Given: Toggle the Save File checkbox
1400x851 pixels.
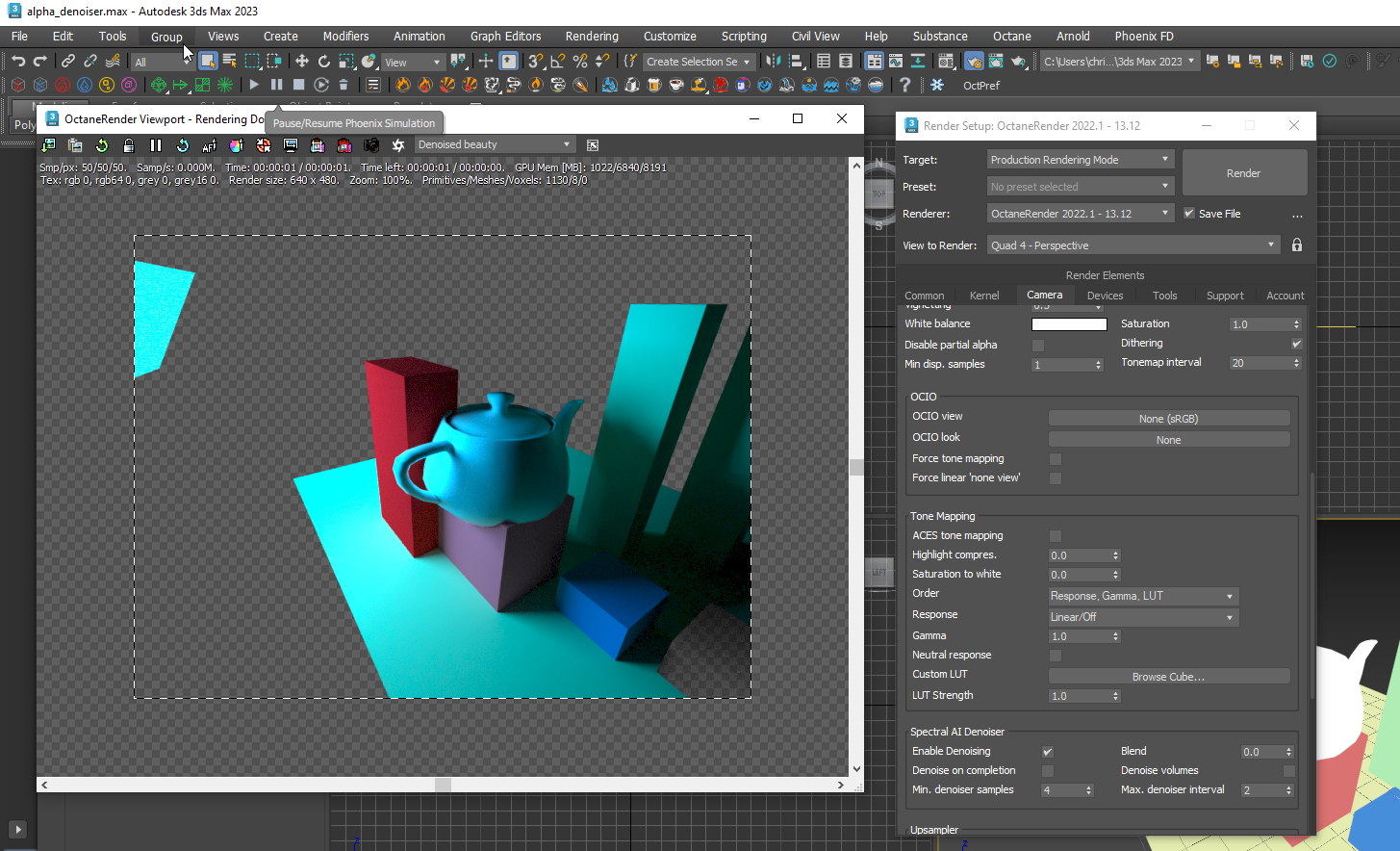Looking at the screenshot, I should [x=1189, y=214].
